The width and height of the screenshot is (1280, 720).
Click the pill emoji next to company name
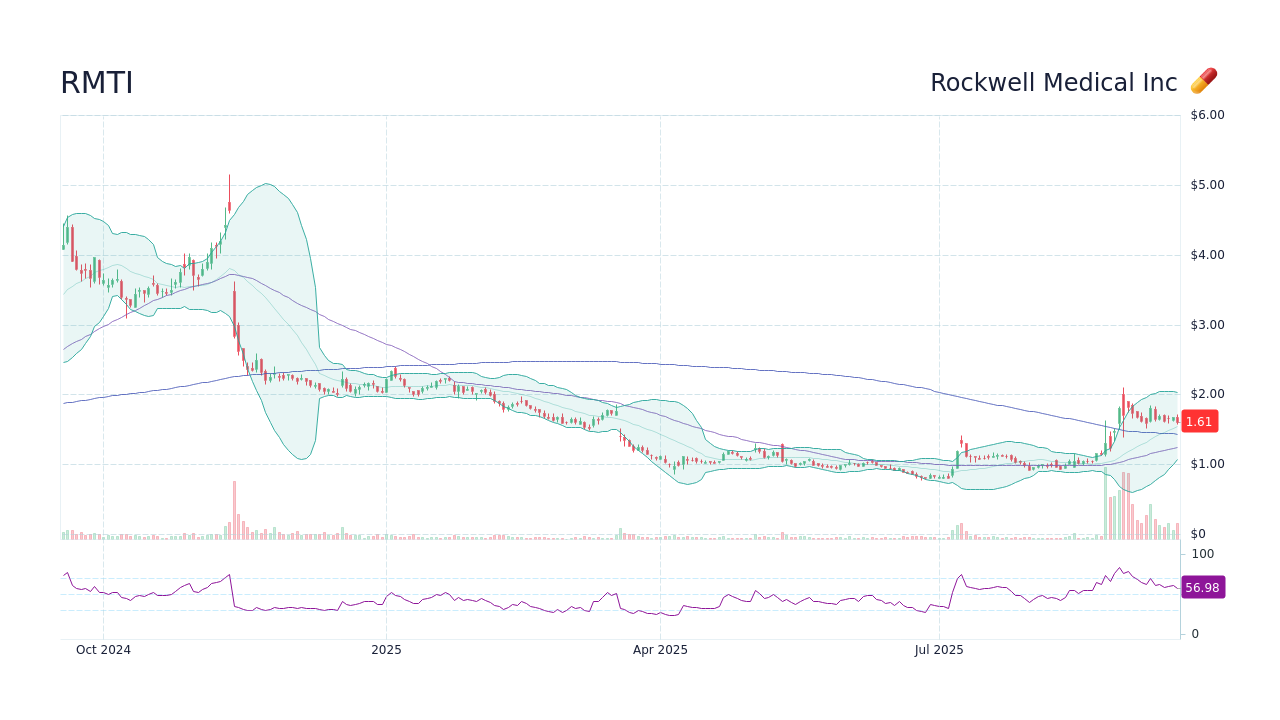[1204, 81]
